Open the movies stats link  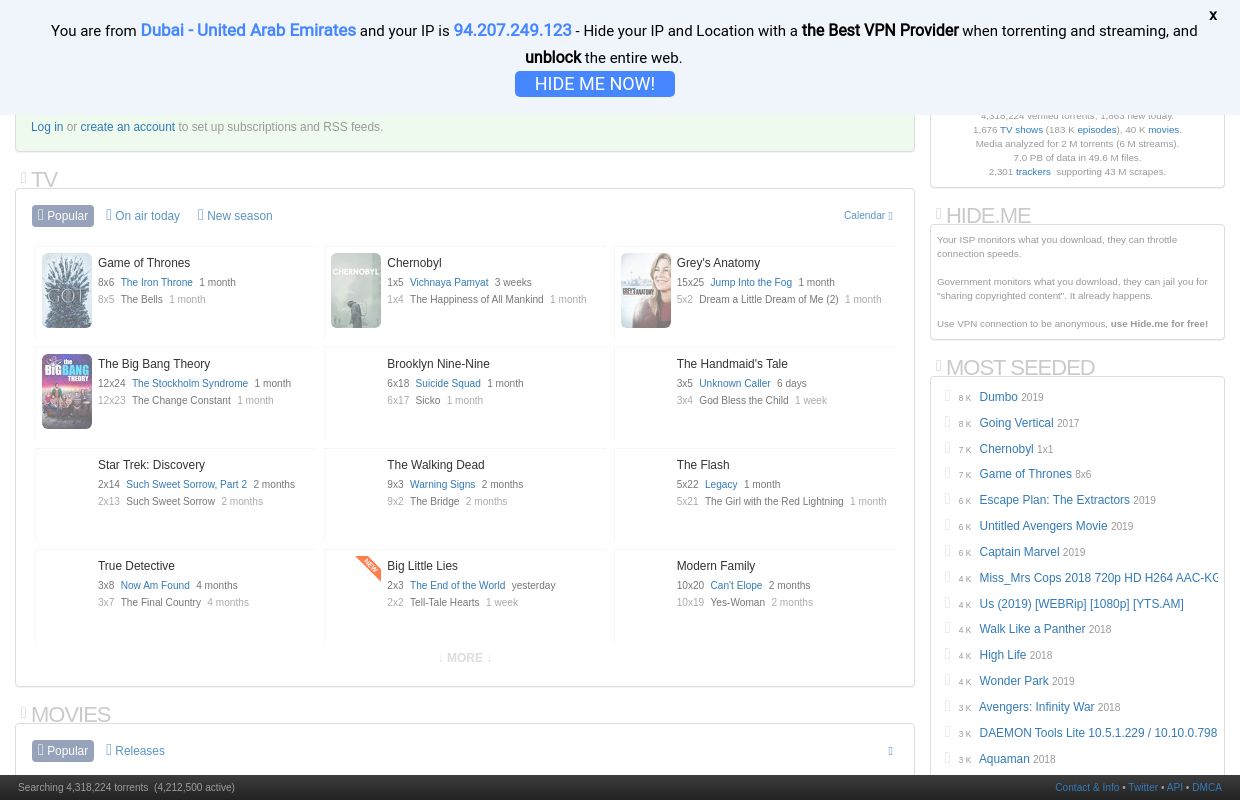tap(1163, 130)
